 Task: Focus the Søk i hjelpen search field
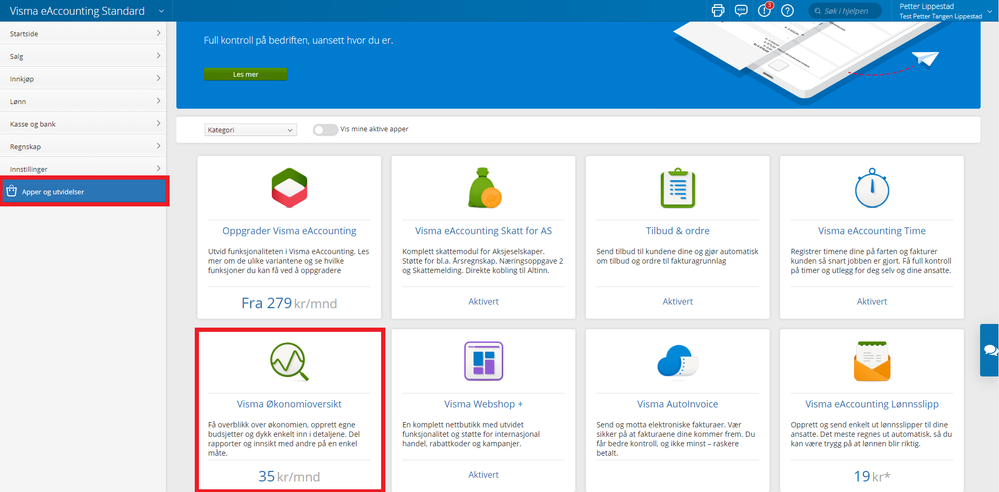845,11
